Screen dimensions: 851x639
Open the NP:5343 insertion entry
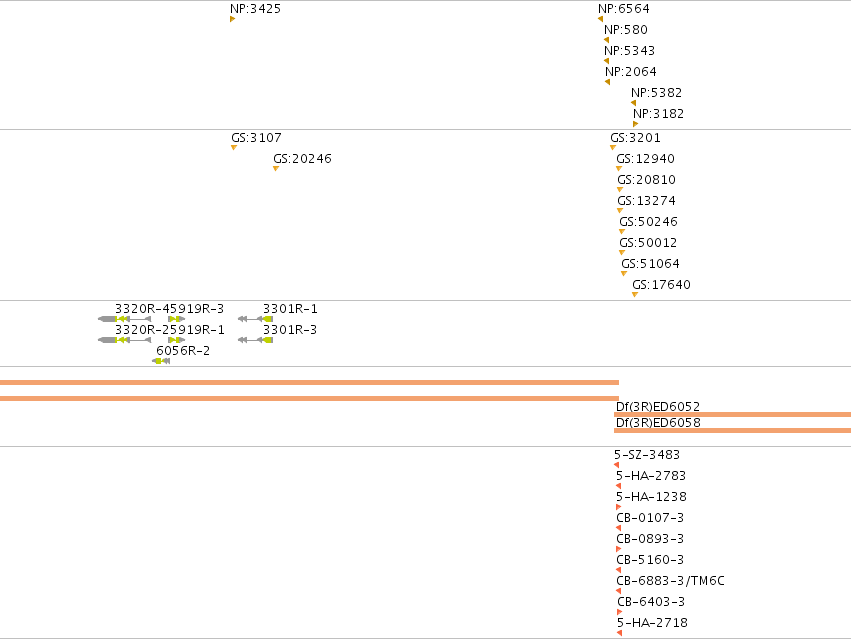click(x=630, y=50)
